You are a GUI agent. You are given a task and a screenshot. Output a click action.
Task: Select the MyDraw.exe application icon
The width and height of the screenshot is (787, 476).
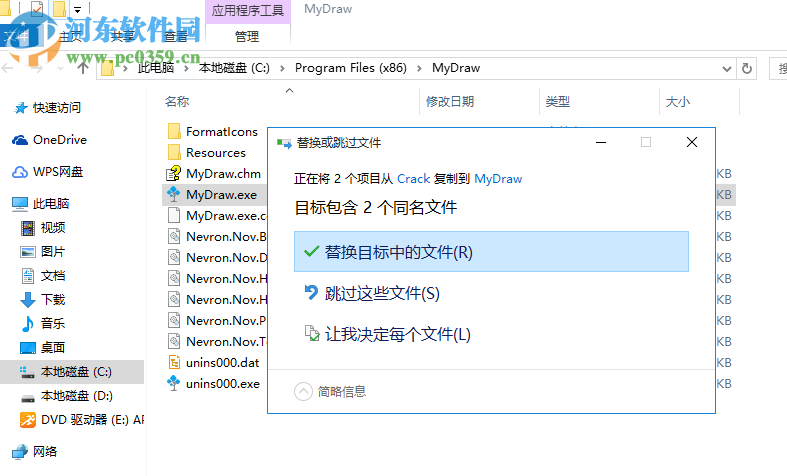(x=174, y=194)
